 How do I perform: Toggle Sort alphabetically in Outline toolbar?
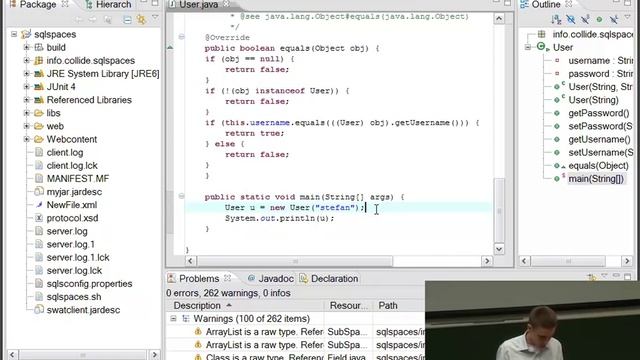tap(556, 19)
